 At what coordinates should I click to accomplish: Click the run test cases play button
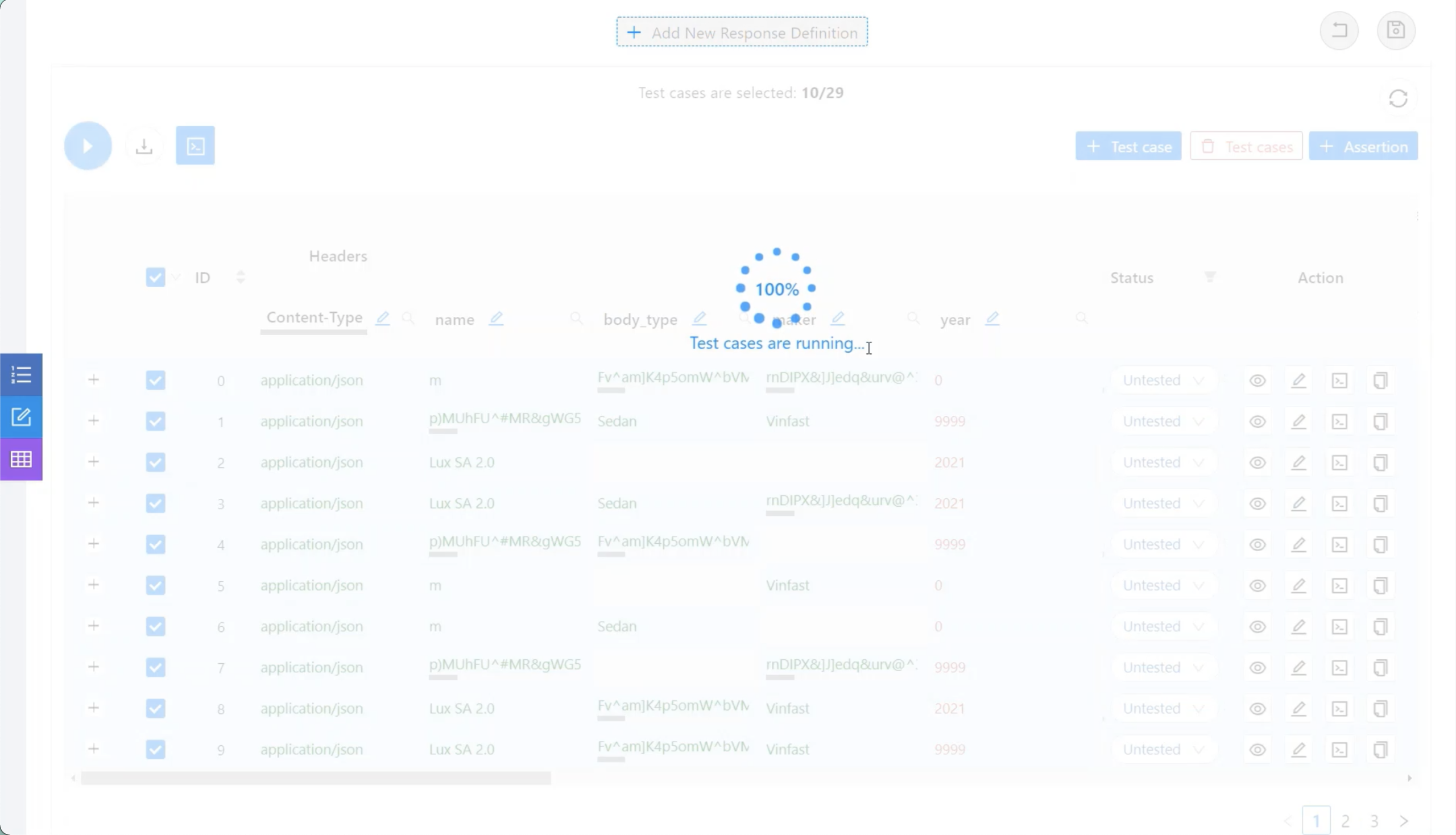(88, 146)
